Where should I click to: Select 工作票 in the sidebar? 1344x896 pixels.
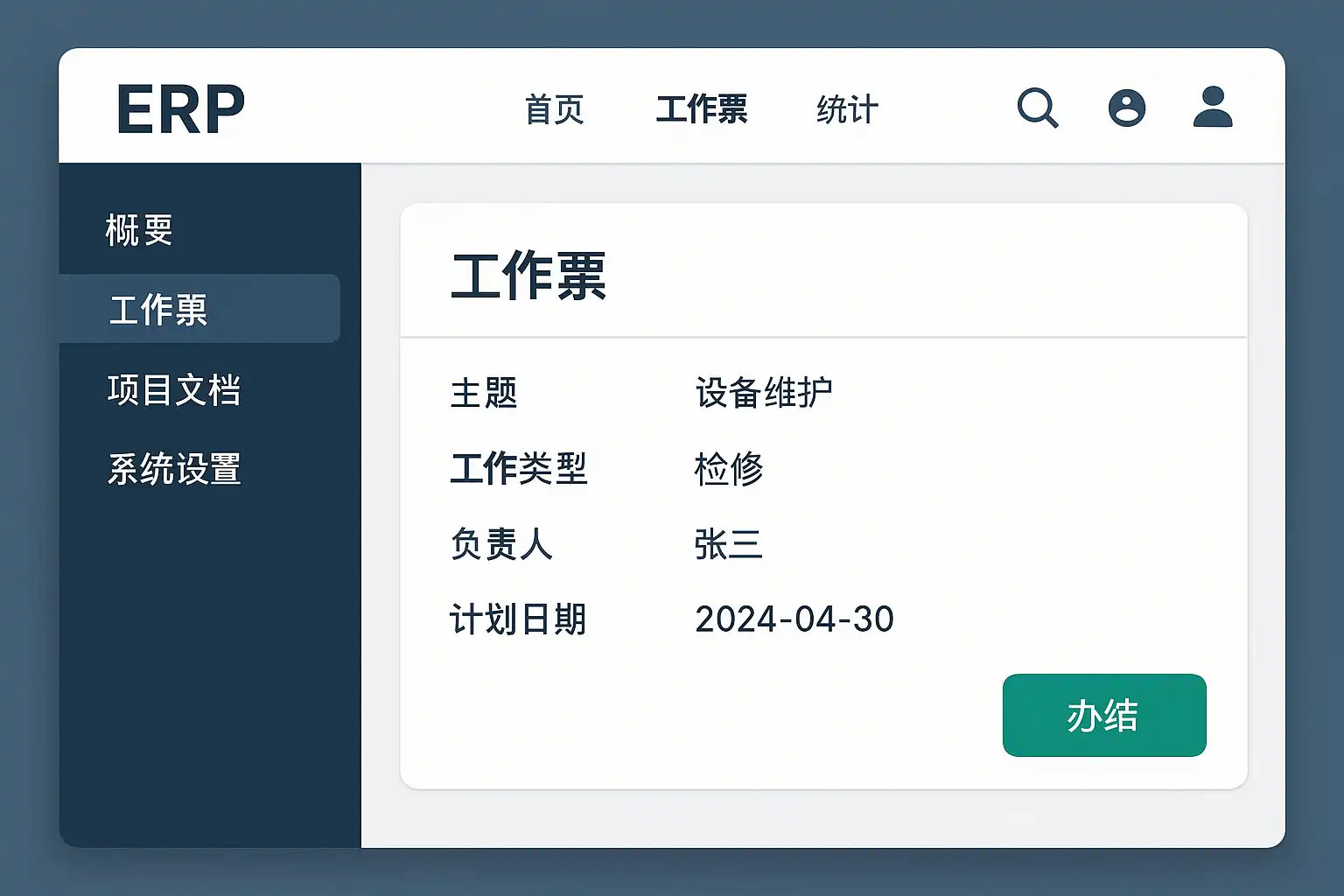tap(158, 310)
